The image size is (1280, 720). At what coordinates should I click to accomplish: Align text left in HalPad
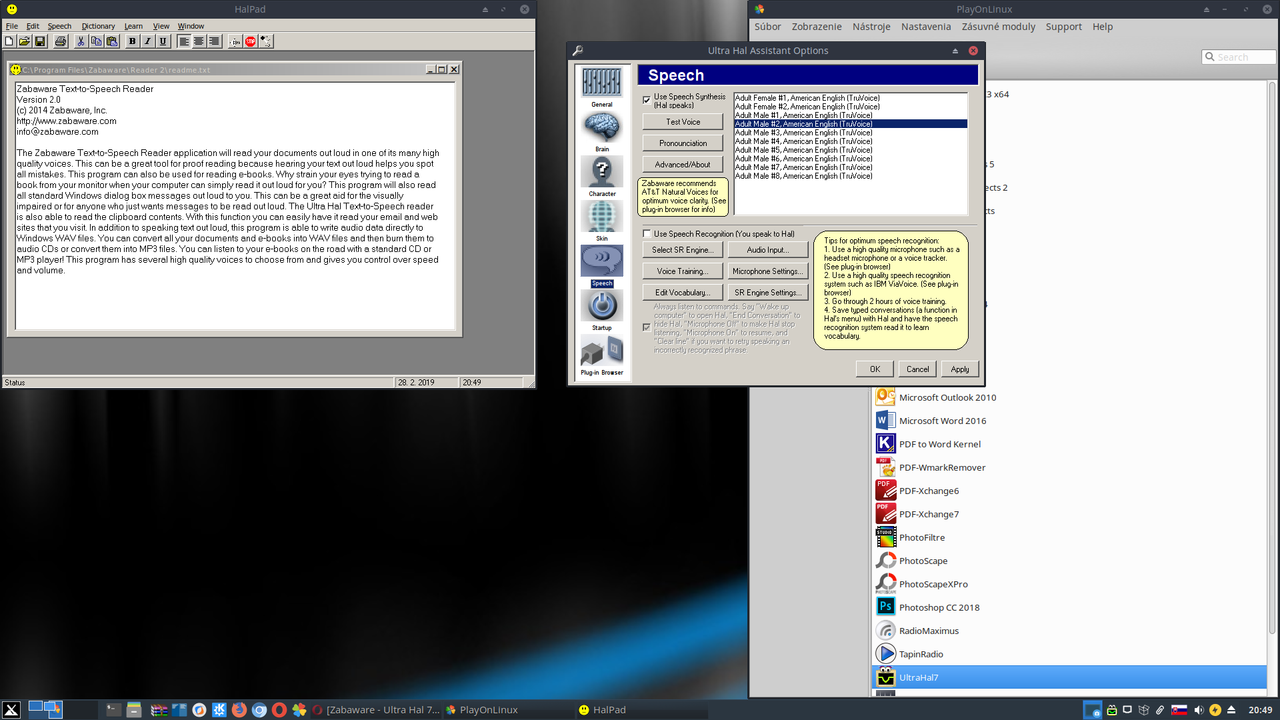[184, 41]
